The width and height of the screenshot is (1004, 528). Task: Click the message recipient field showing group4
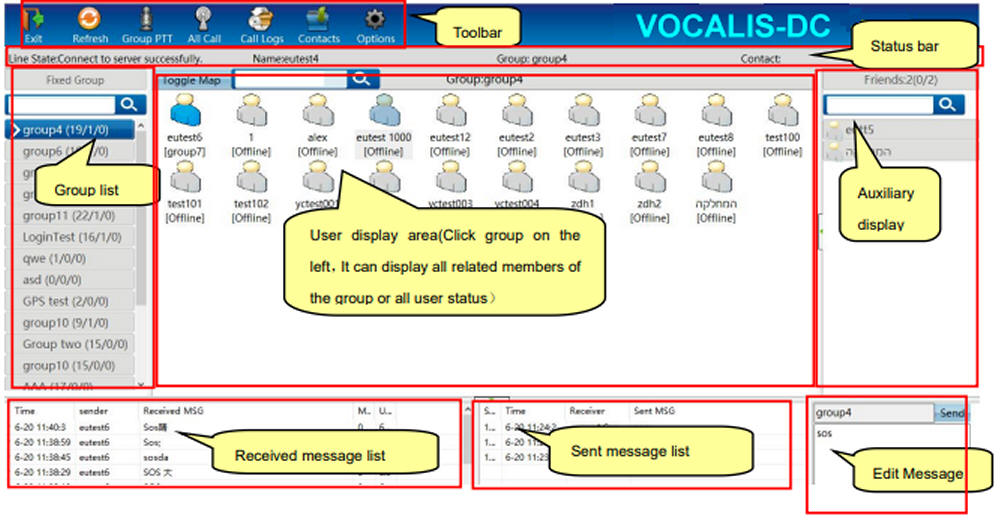[873, 413]
